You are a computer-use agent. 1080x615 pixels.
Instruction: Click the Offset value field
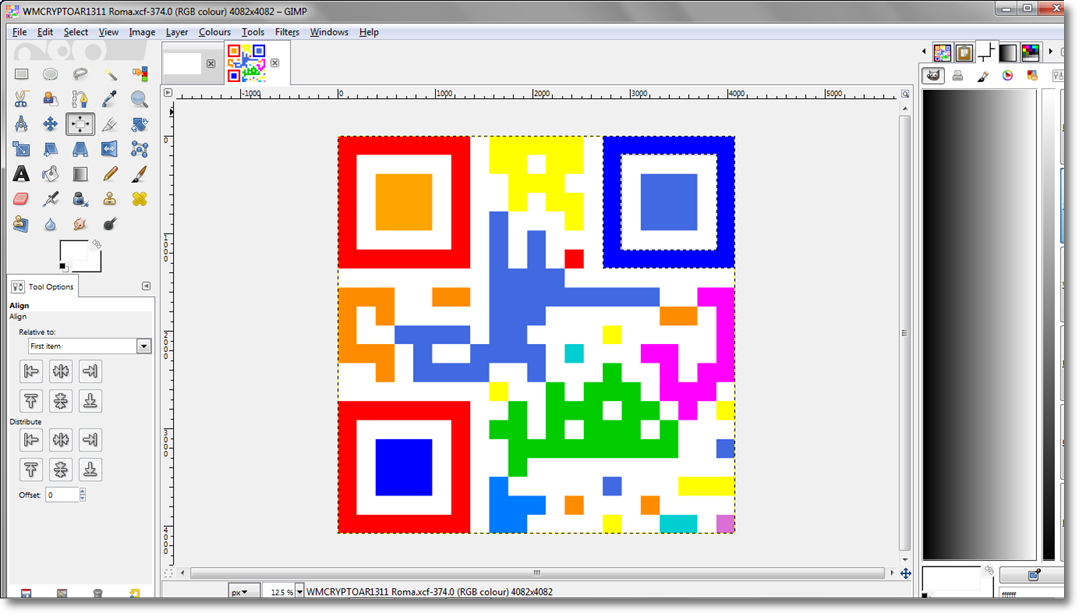tap(62, 494)
